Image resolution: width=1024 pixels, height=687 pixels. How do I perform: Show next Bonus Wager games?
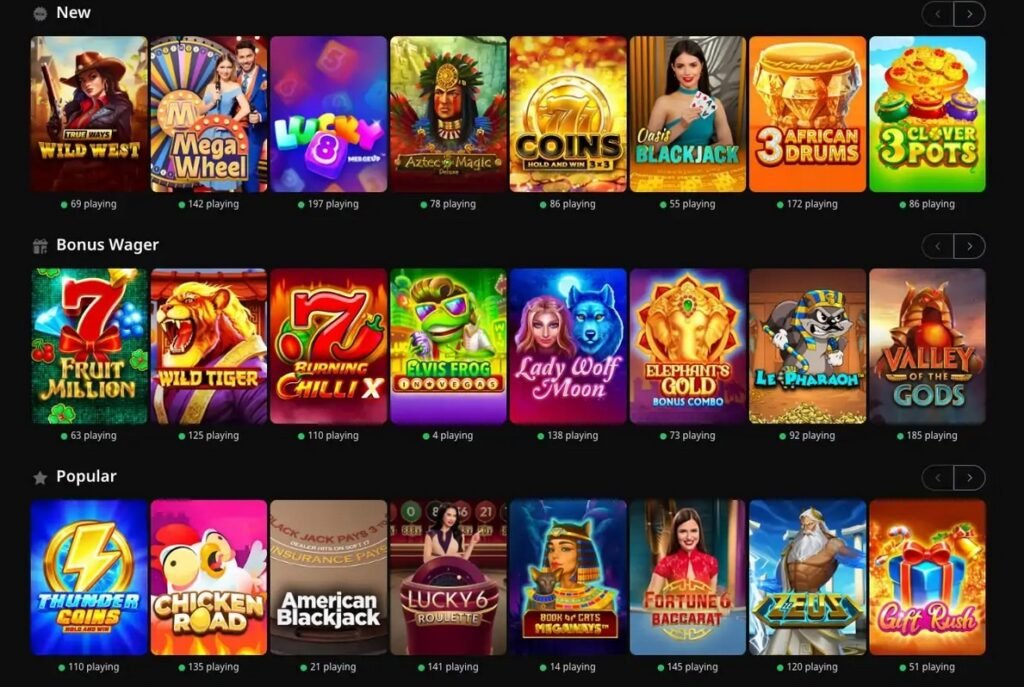pos(970,246)
